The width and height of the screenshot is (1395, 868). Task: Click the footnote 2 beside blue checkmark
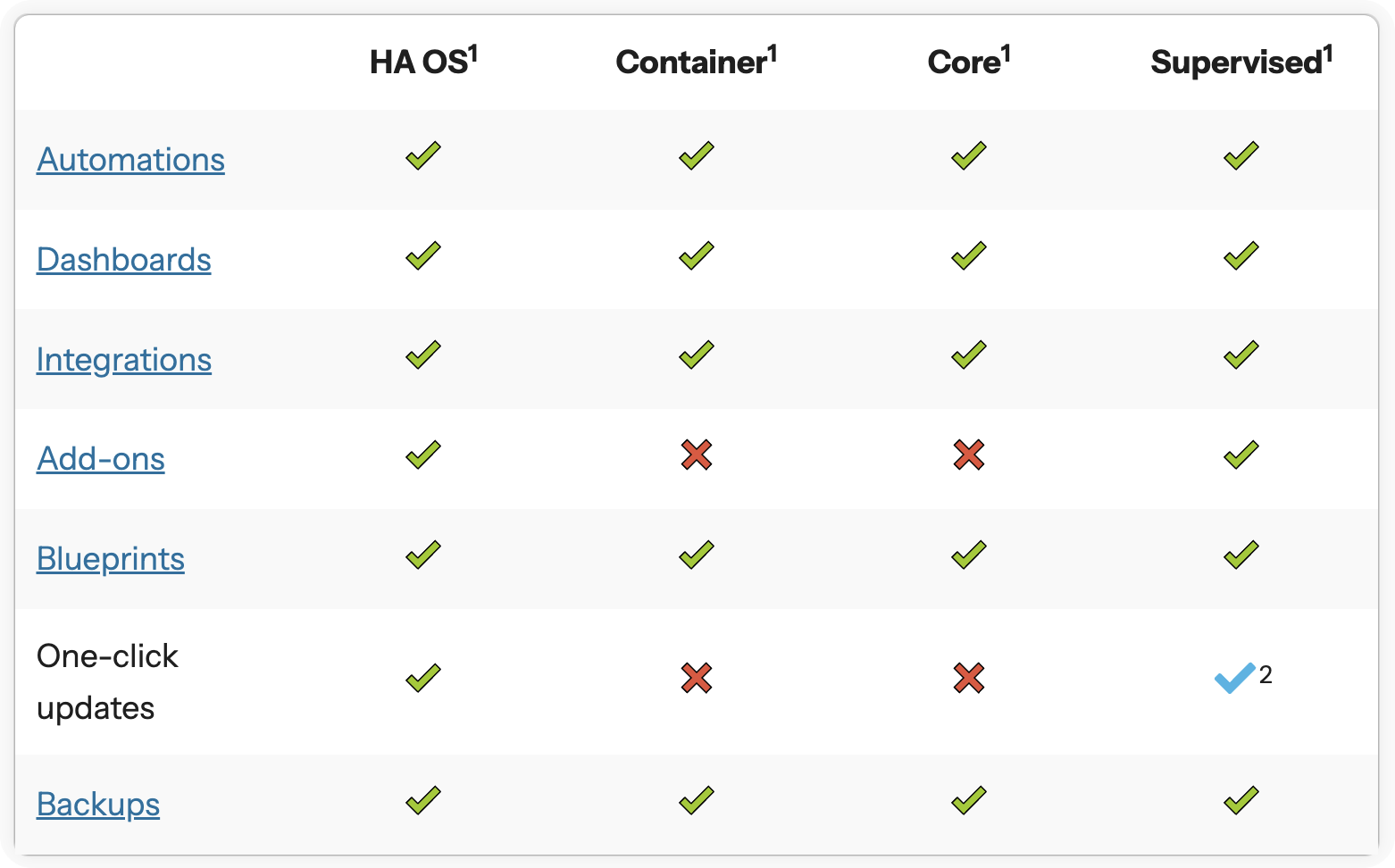coord(1266,674)
